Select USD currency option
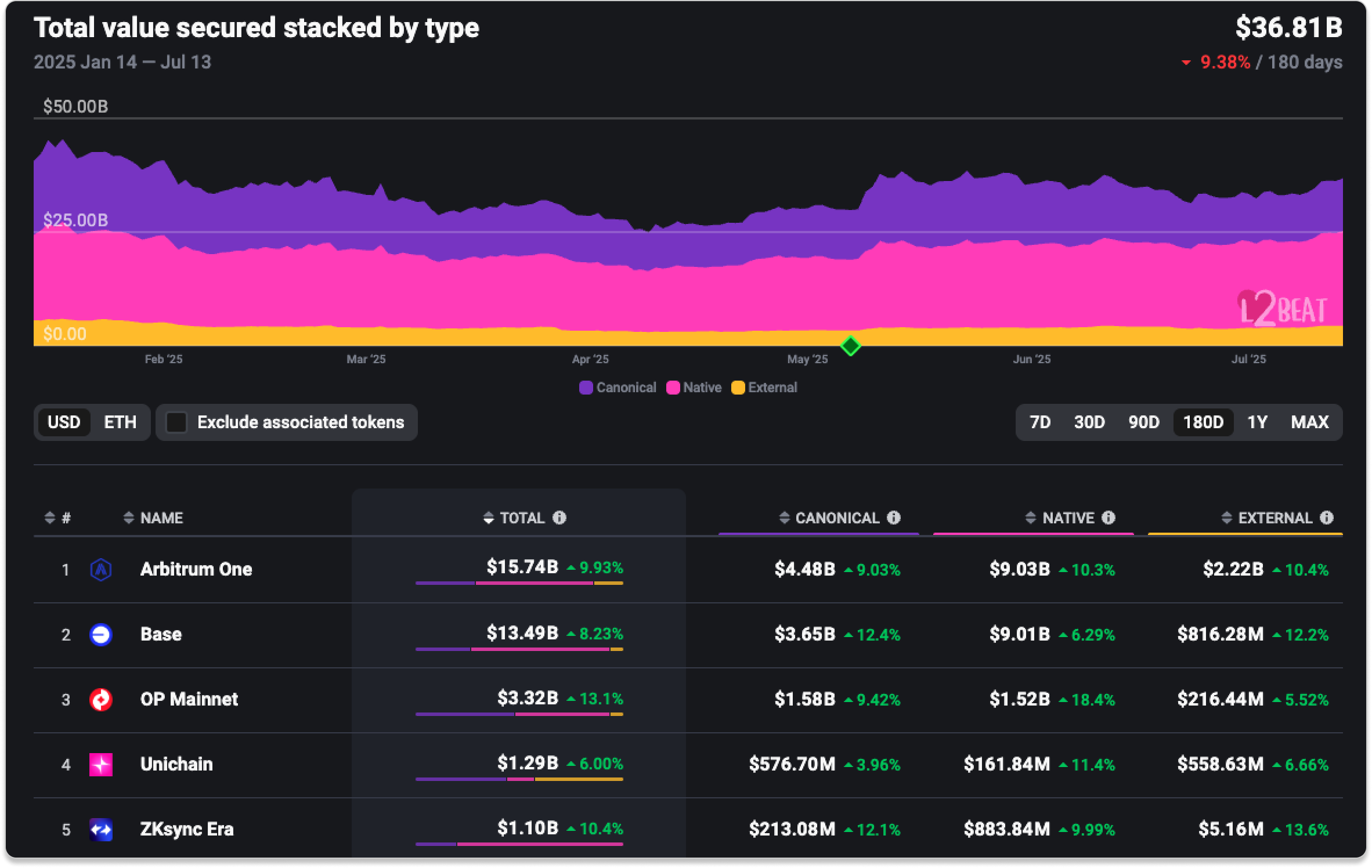 pos(64,422)
